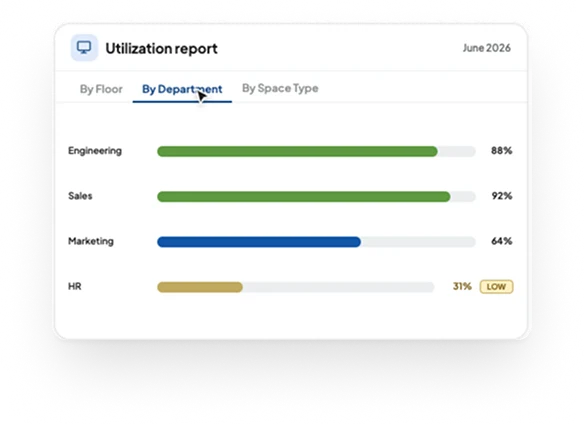Select the Sales department label

click(x=80, y=196)
